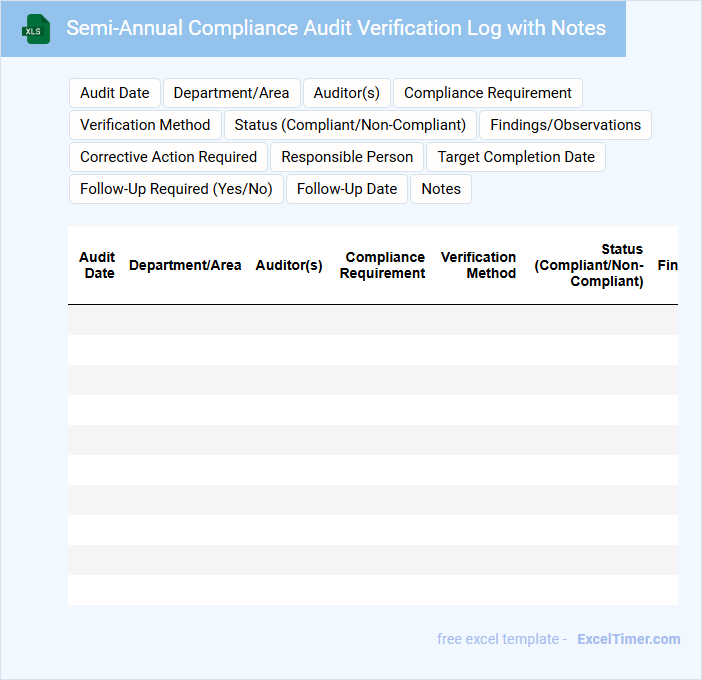The image size is (702, 680).
Task: Click the Department/Area table column header
Action: click(185, 265)
